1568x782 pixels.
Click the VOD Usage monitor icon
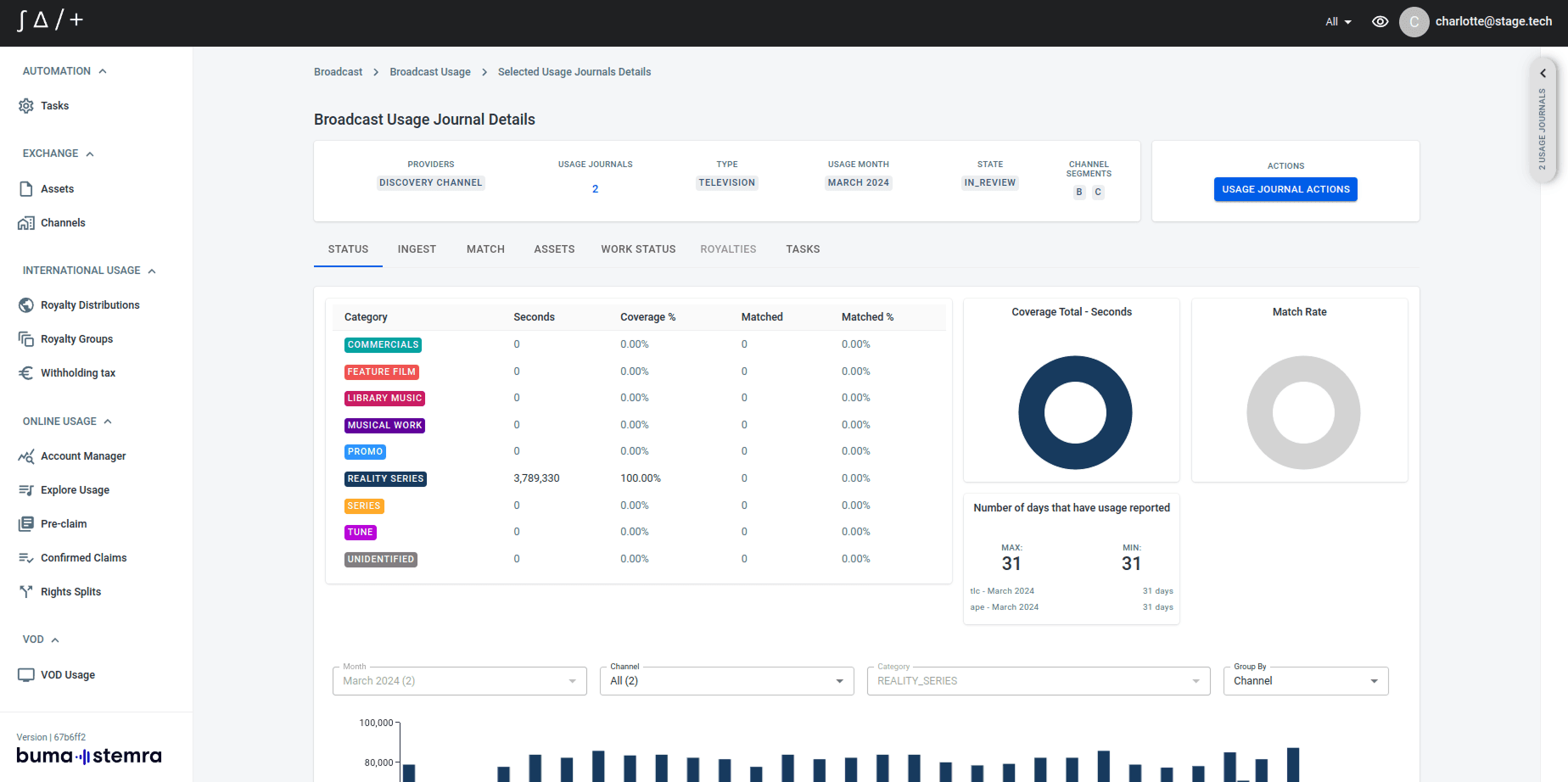tap(26, 675)
